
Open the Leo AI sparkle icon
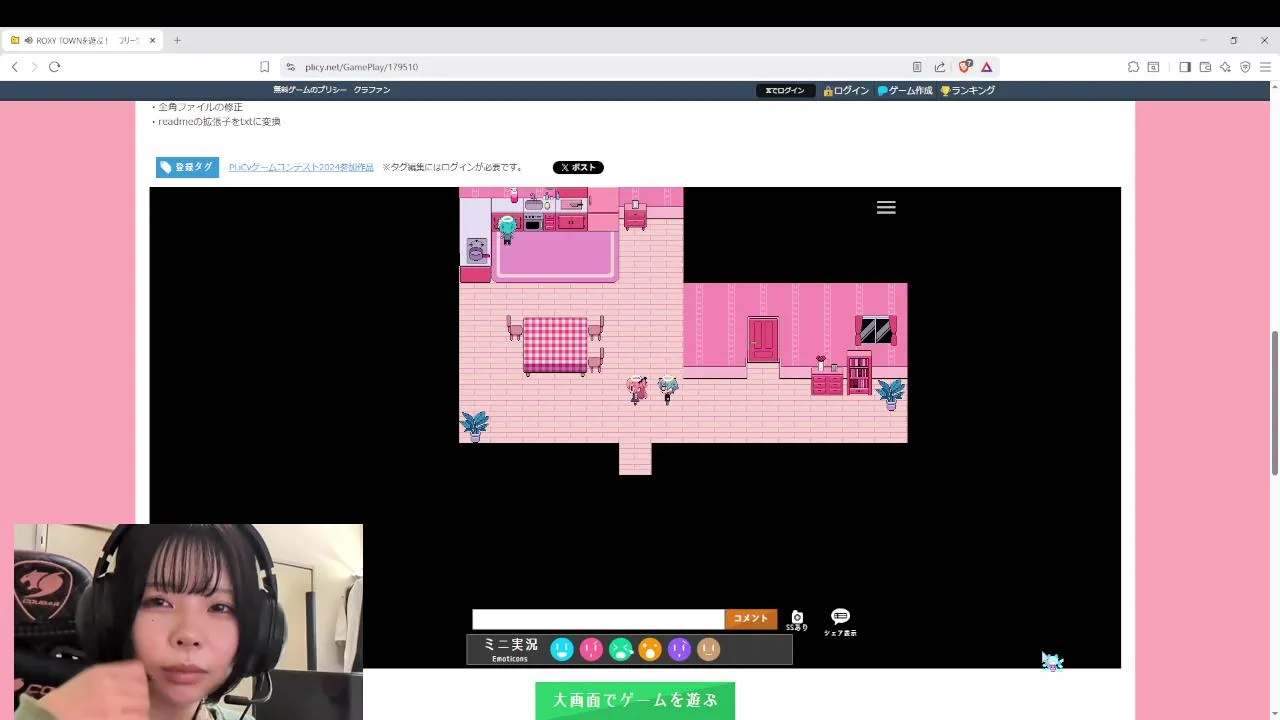[x=1225, y=67]
